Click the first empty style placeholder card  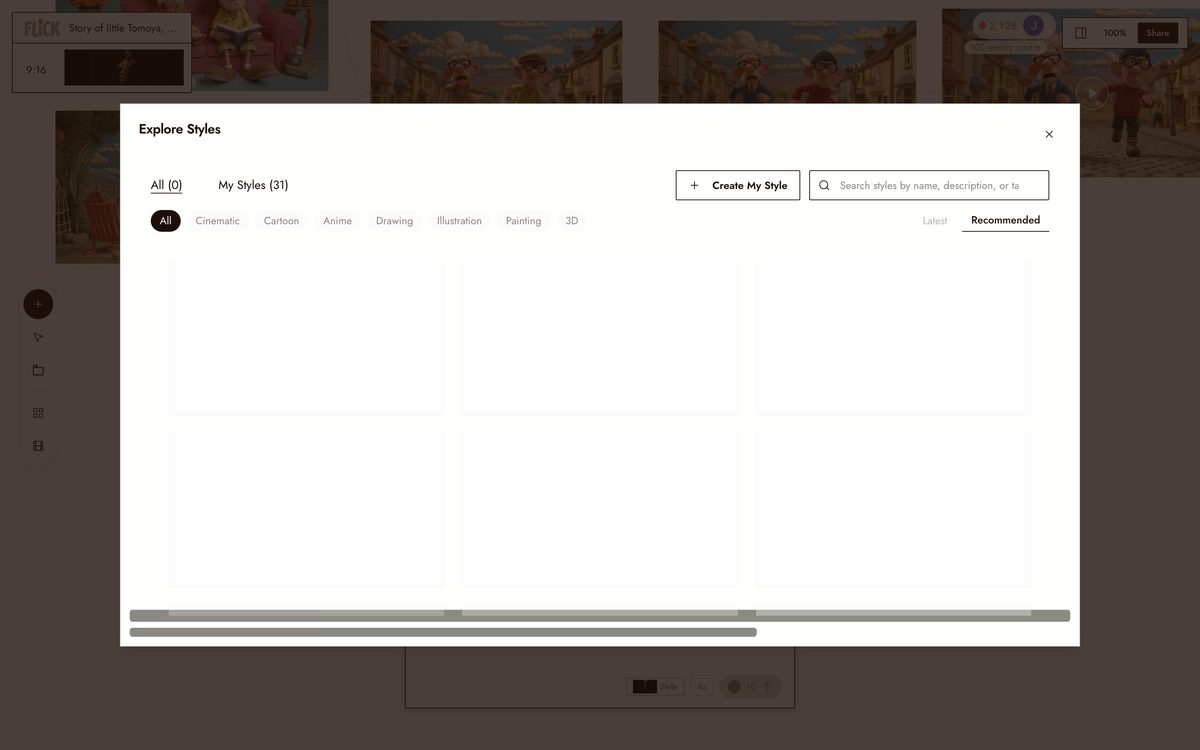click(306, 337)
